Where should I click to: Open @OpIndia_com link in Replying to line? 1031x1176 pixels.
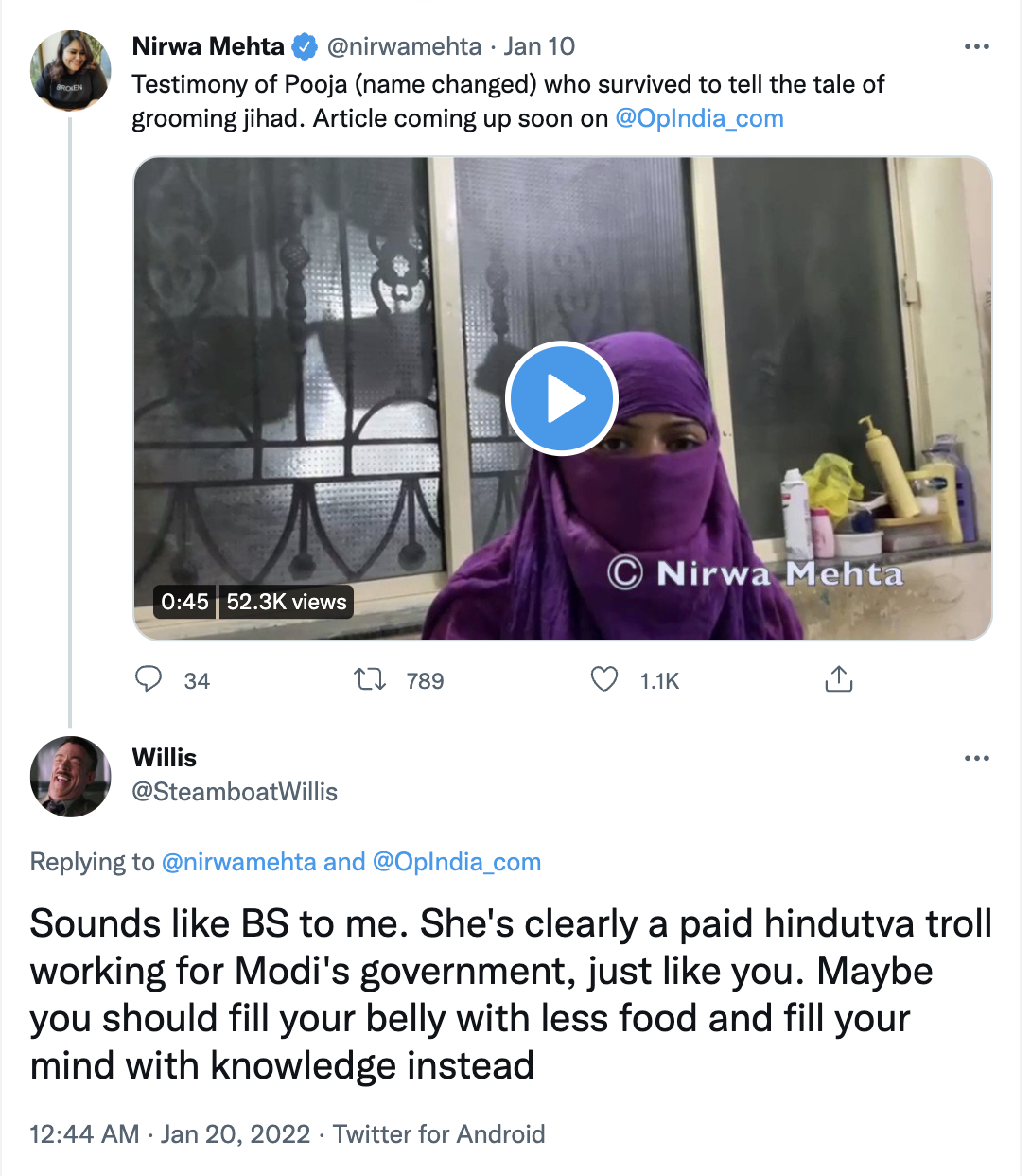coord(457,862)
